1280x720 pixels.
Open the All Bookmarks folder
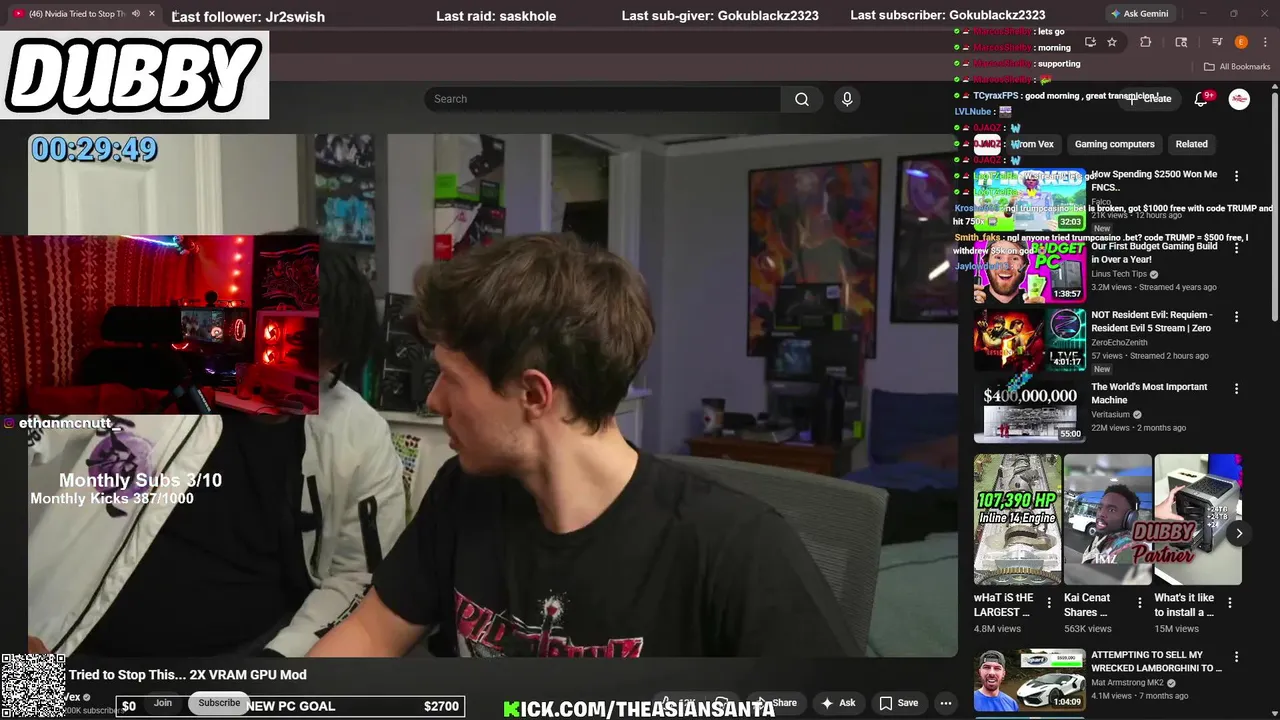click(1237, 67)
